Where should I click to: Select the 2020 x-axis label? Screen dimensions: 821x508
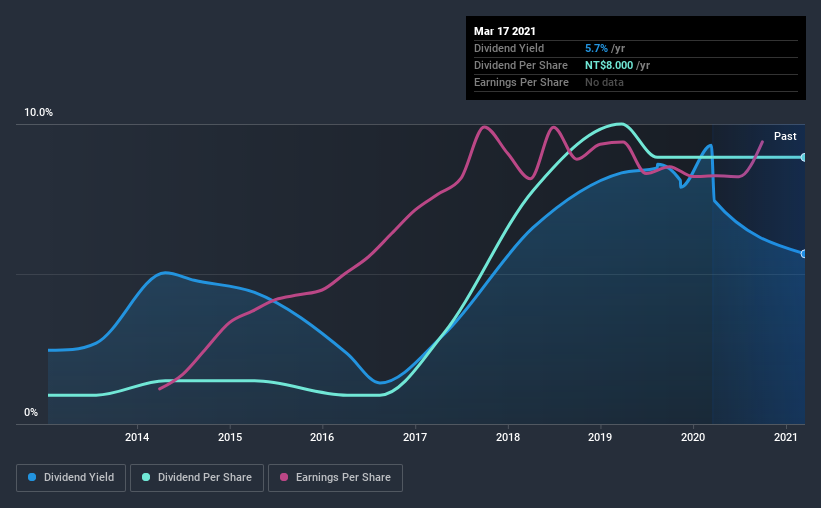coord(693,437)
